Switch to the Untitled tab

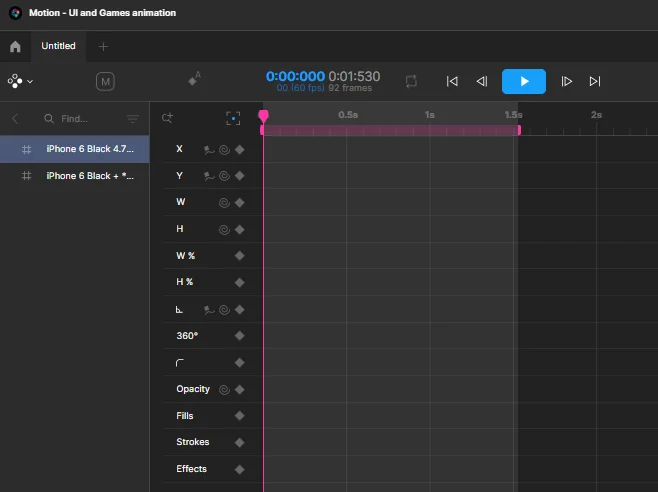click(x=58, y=46)
